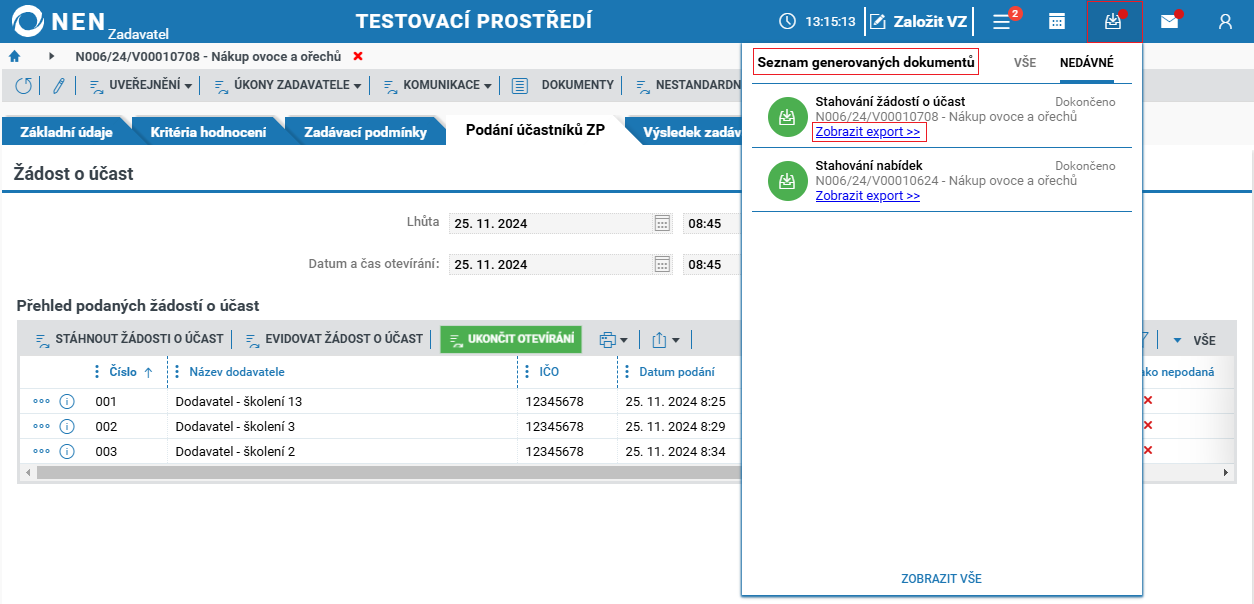This screenshot has width=1254, height=604.
Task: Click the Lhůta time field 08:45
Action: pos(712,223)
